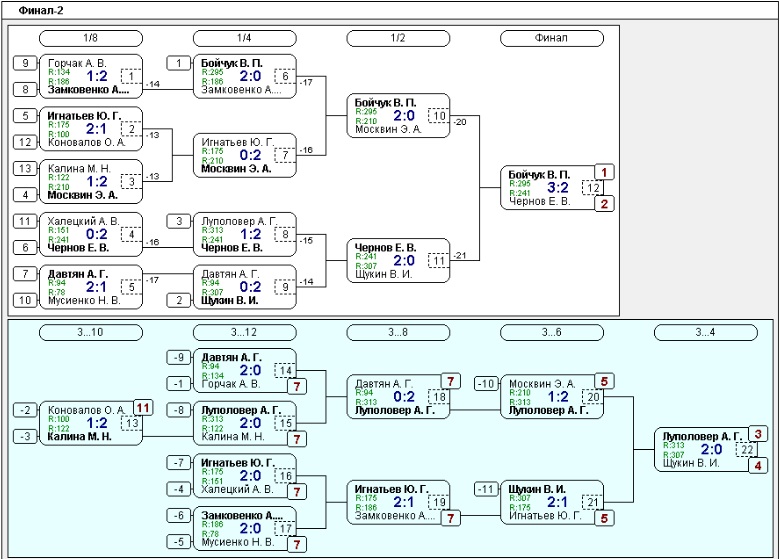Click the -21 loser label after Чернов semifinal

coord(460,256)
